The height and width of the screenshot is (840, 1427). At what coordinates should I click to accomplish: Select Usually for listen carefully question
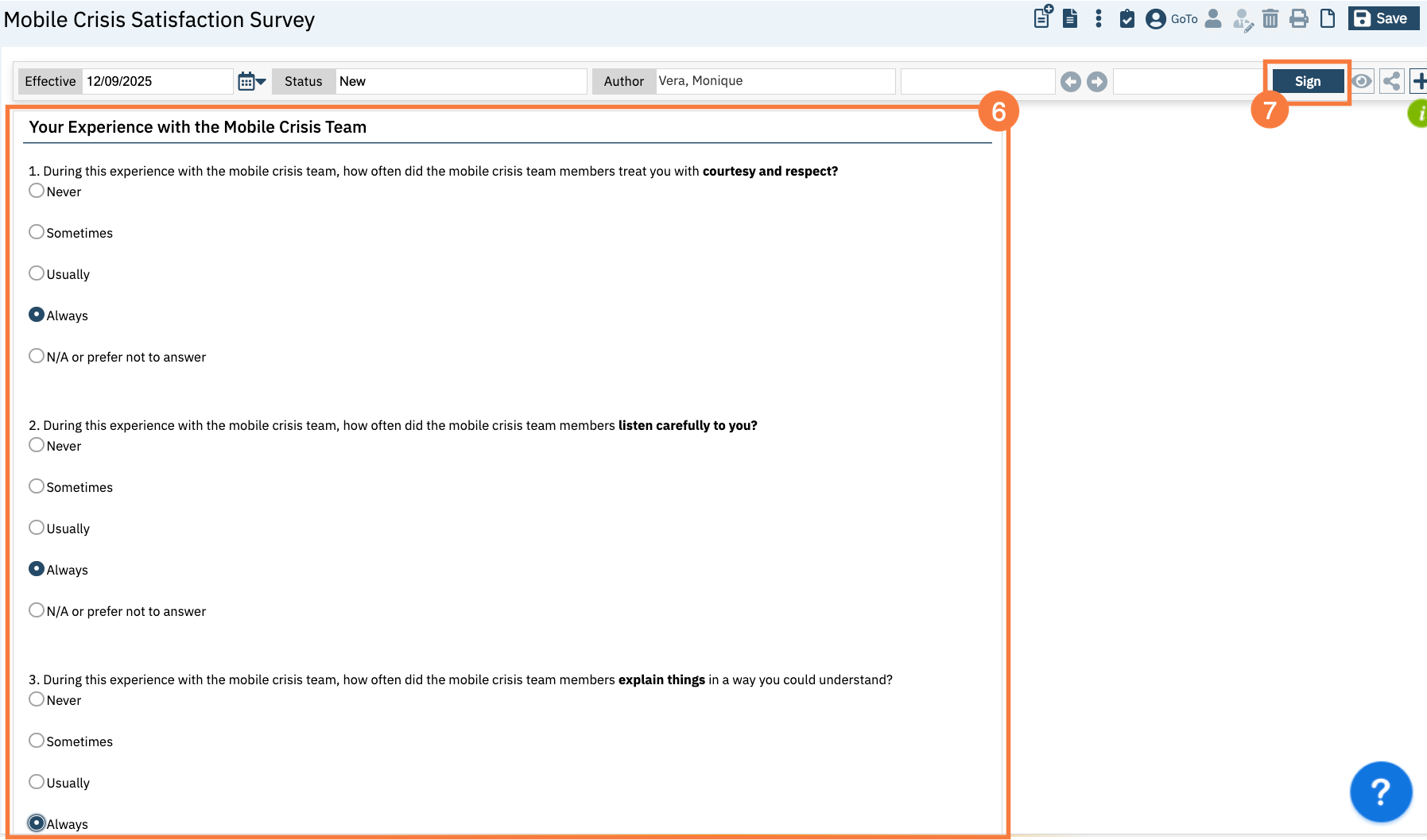(x=37, y=528)
